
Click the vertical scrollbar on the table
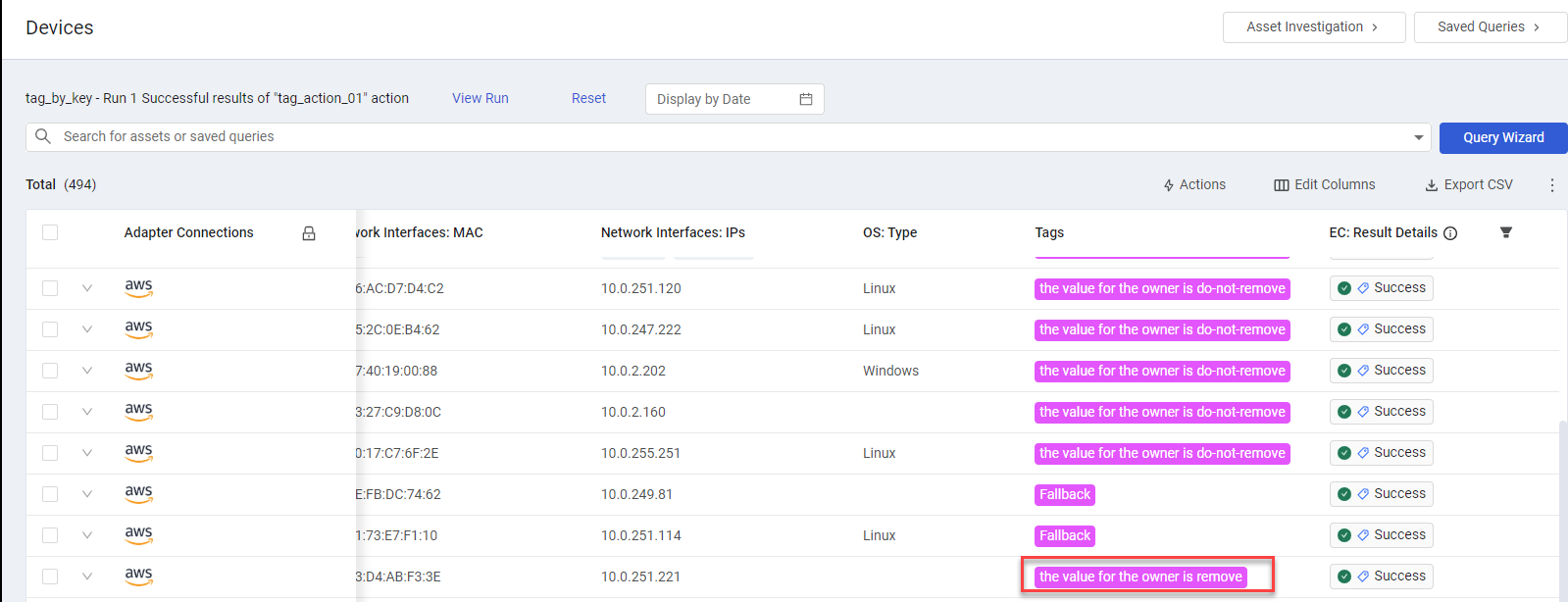[x=1562, y=510]
